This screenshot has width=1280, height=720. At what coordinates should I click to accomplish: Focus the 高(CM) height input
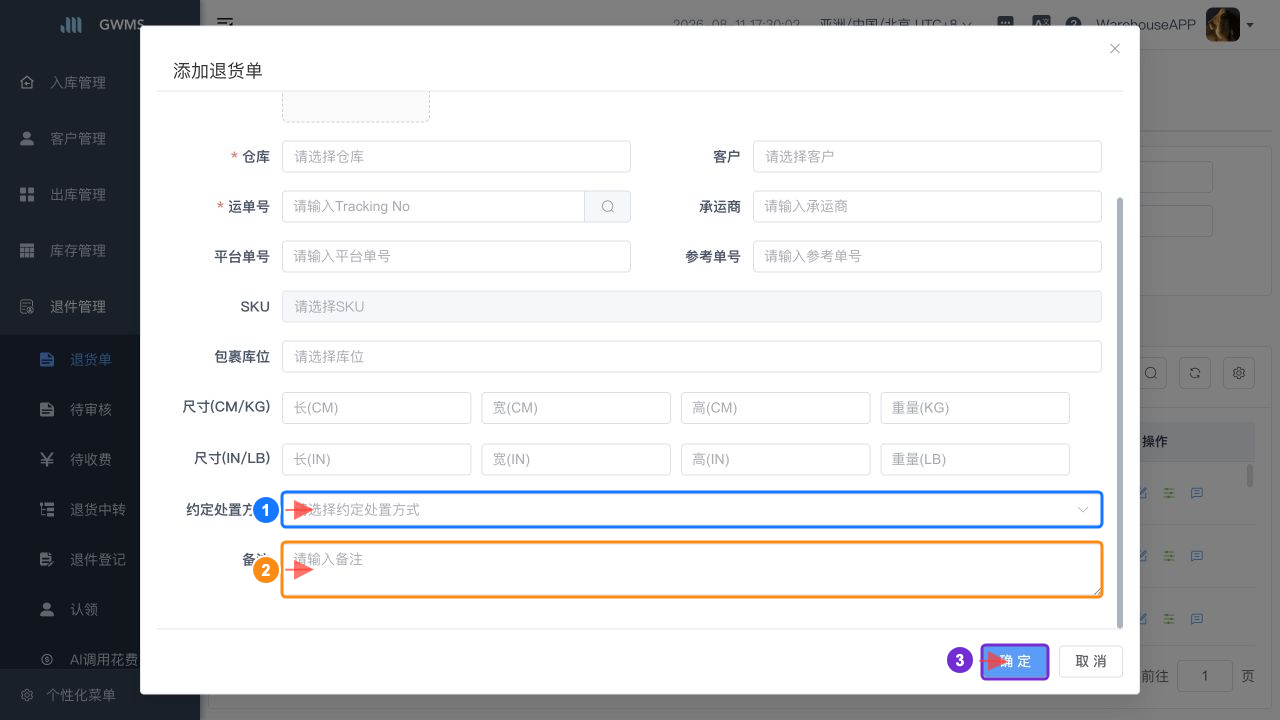(775, 408)
